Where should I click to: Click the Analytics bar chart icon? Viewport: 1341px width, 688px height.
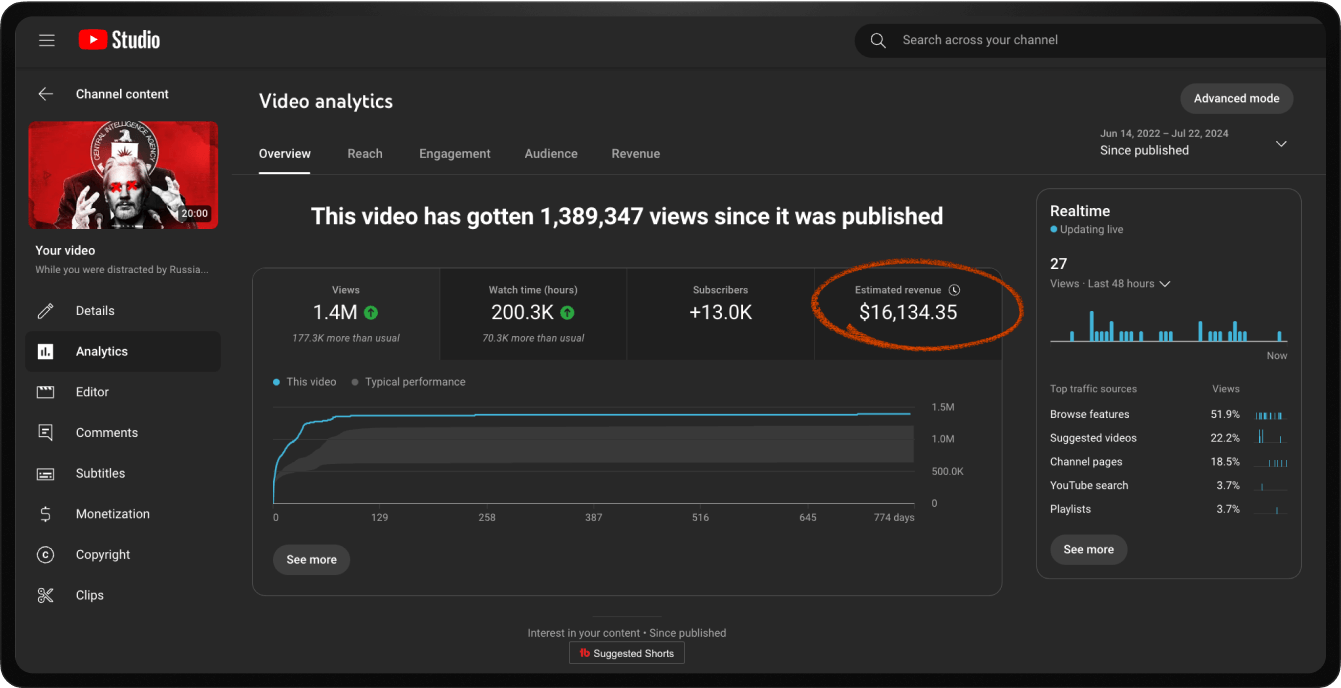(45, 352)
